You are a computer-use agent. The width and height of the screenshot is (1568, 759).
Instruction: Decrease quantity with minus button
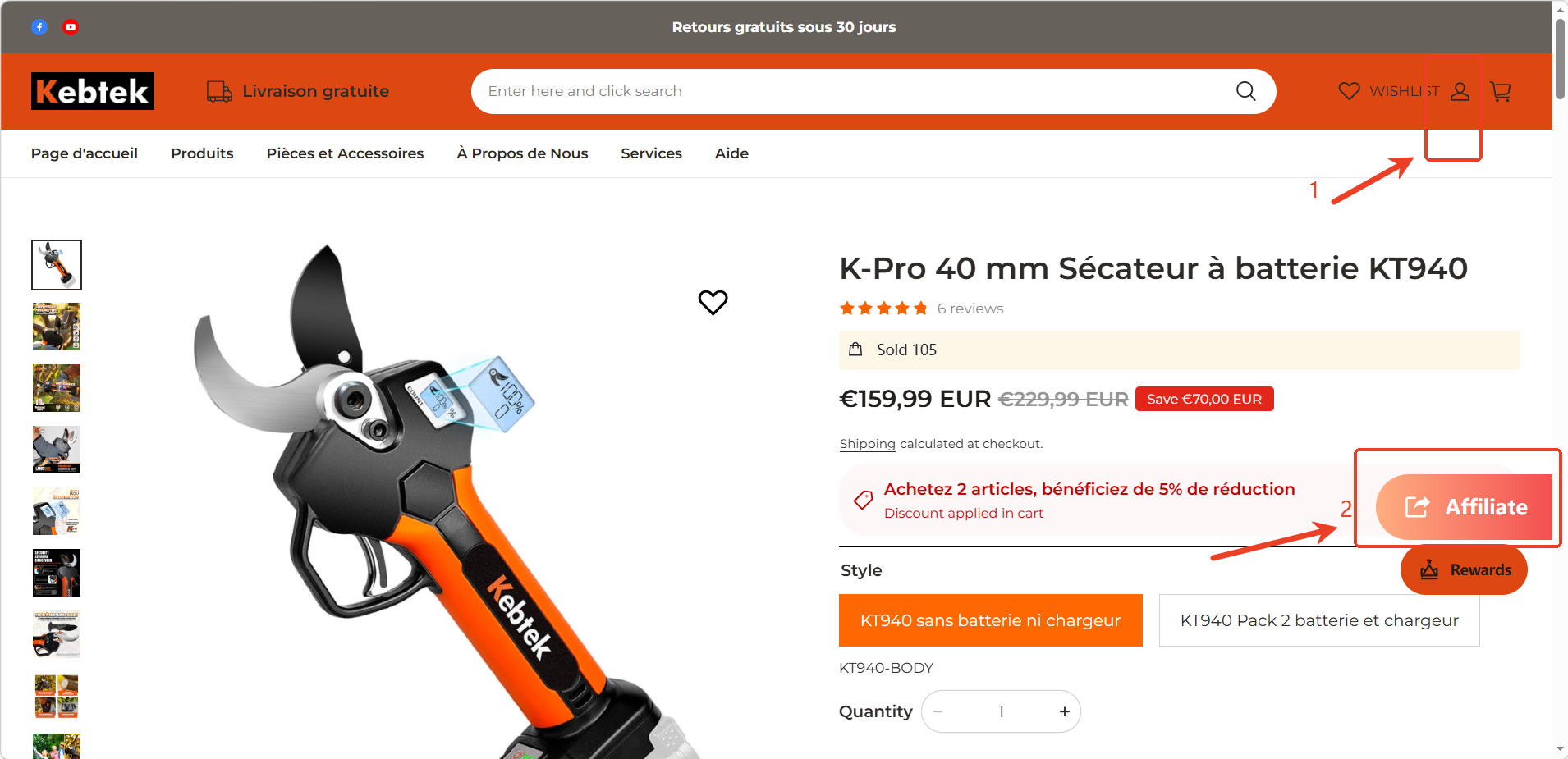click(938, 711)
